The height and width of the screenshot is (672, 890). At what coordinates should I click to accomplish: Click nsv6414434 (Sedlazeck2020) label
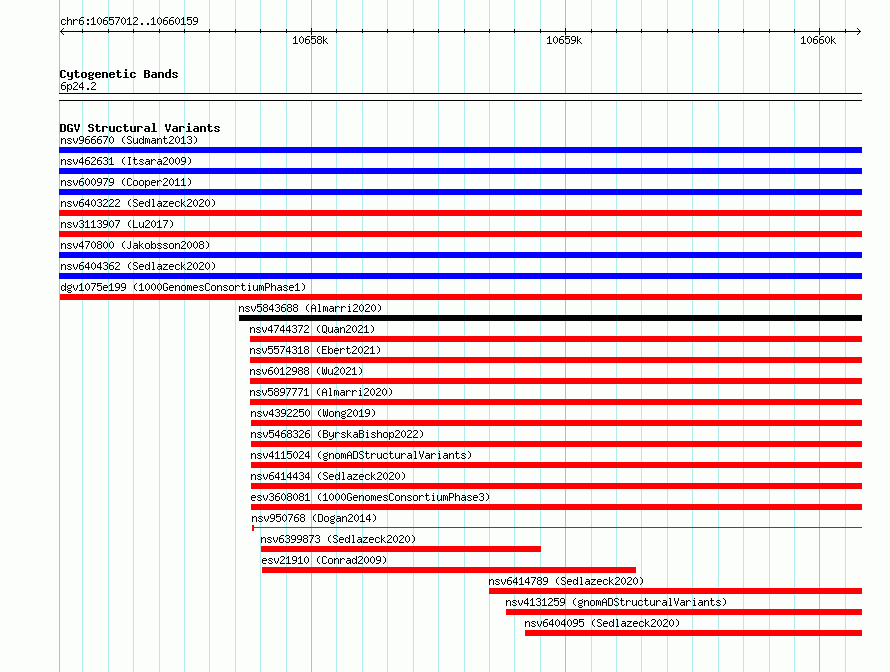click(x=328, y=476)
